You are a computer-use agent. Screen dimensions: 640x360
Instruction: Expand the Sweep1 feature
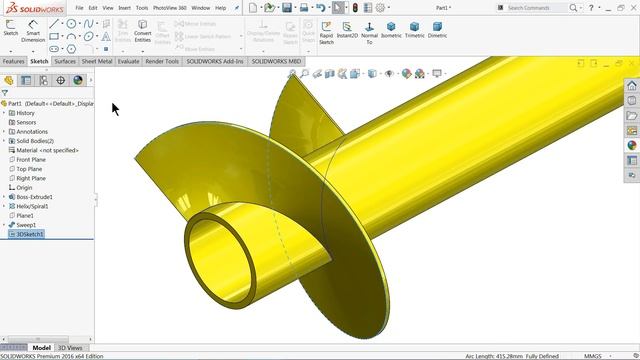tap(4, 225)
